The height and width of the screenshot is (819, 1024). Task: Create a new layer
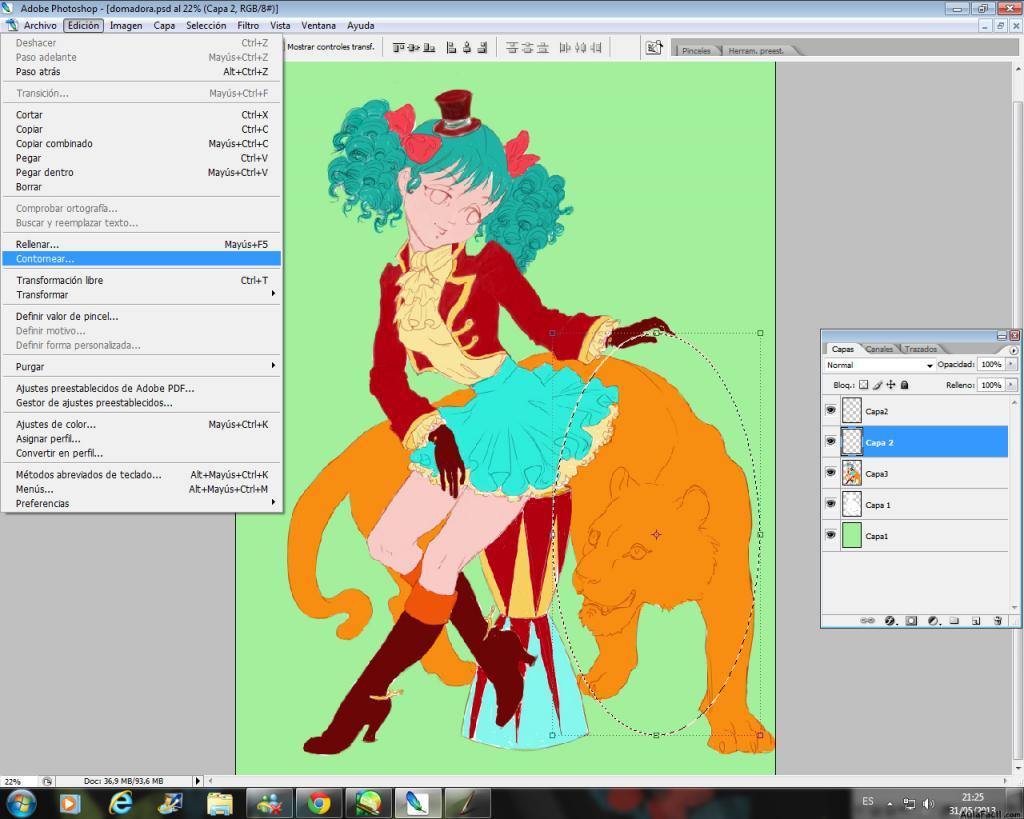coord(976,620)
